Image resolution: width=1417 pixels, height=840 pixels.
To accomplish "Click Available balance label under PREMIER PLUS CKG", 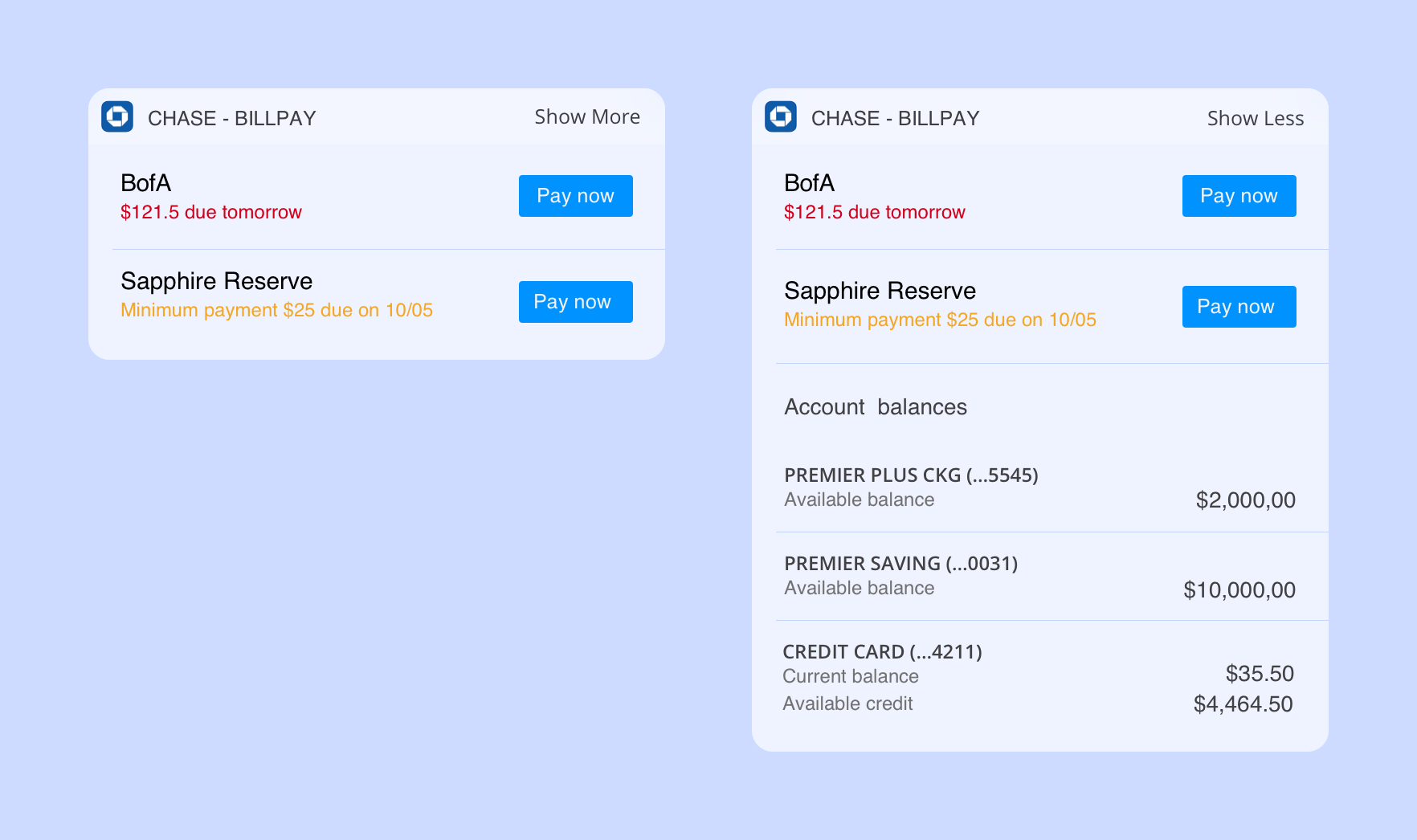I will [859, 500].
